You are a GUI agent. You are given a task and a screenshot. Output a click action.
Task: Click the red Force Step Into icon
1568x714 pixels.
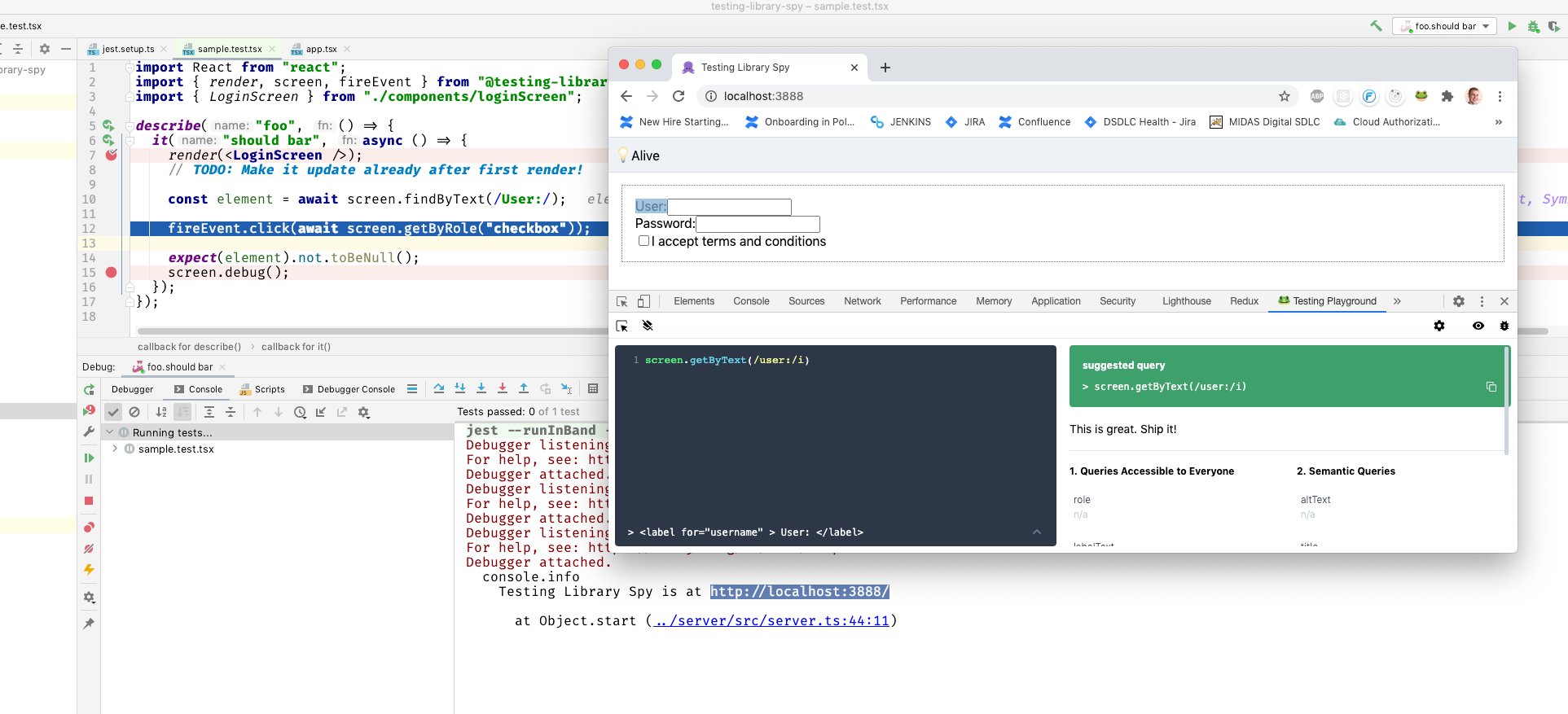503,389
